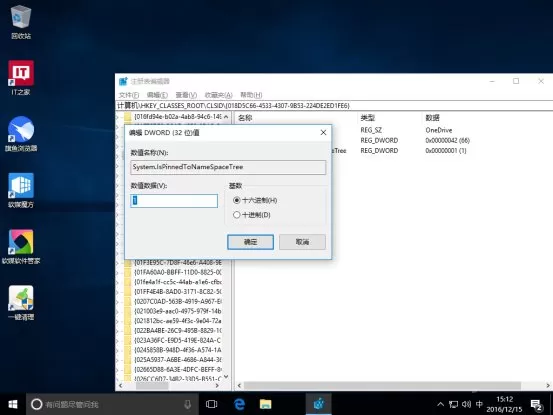Image resolution: width=553 pixels, height=415 pixels.
Task: Click the tree pane scroll-right arrow
Action: 217,386
